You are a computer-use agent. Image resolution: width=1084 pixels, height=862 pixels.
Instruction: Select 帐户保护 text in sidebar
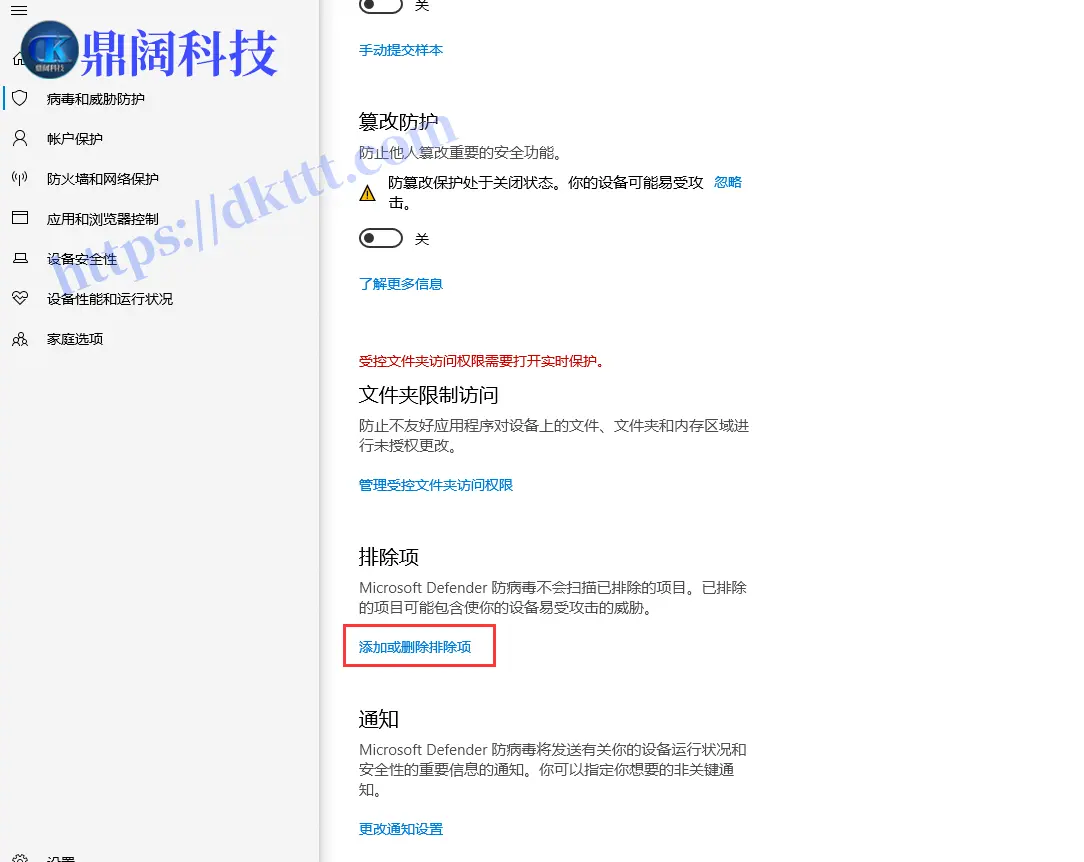coord(75,139)
